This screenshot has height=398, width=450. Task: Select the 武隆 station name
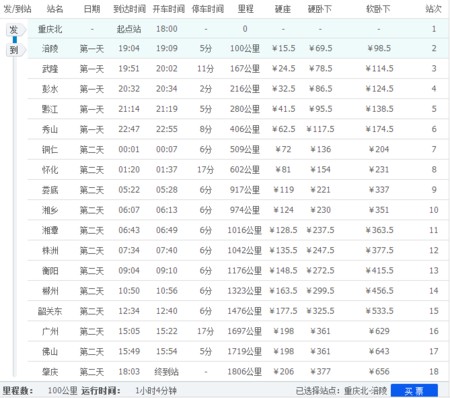(50, 69)
